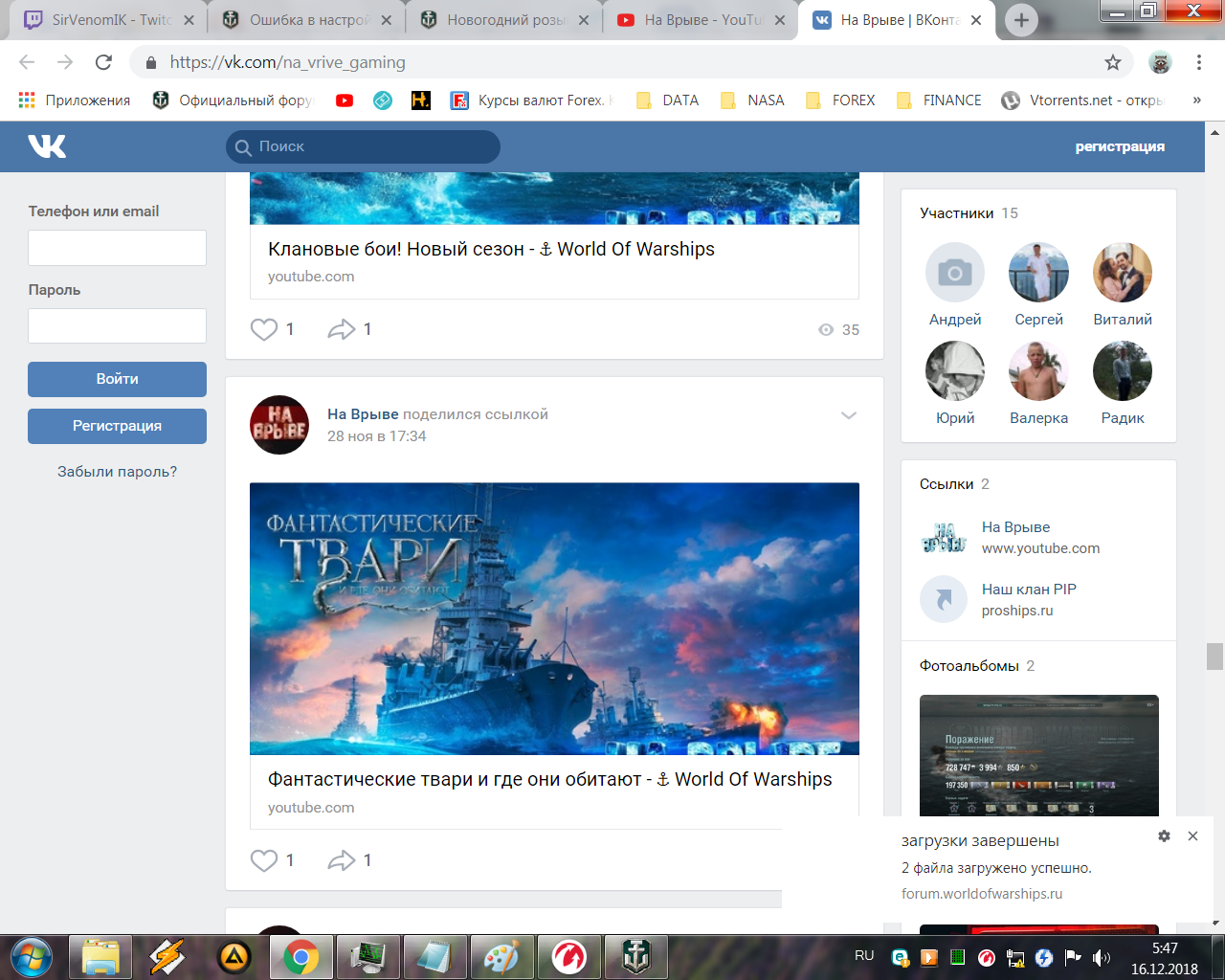The width and height of the screenshot is (1225, 980).
Task: Open Ссылки section heading
Action: (946, 484)
